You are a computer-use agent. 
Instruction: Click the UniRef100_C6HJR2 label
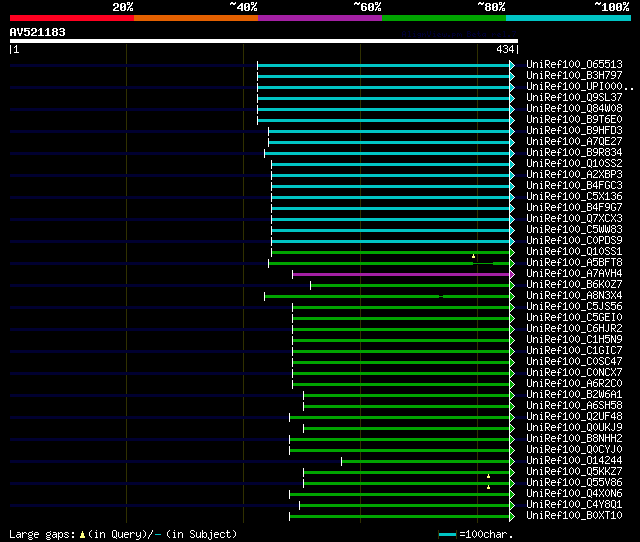[574, 329]
